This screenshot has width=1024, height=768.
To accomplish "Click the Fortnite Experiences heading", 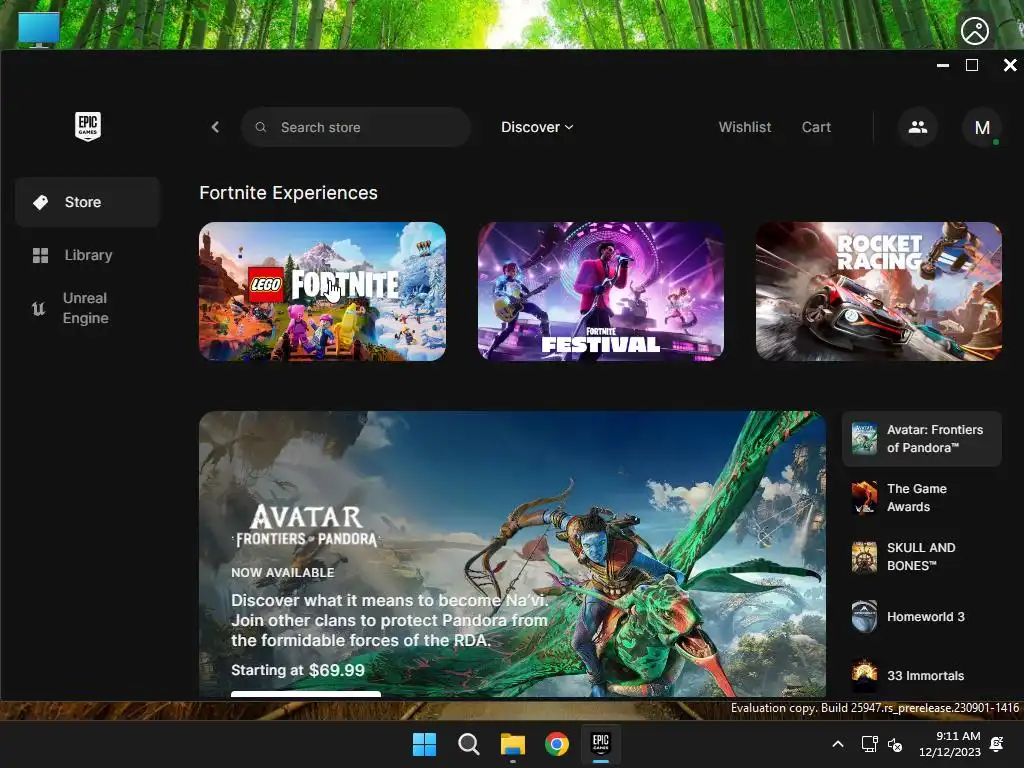I will coord(289,193).
